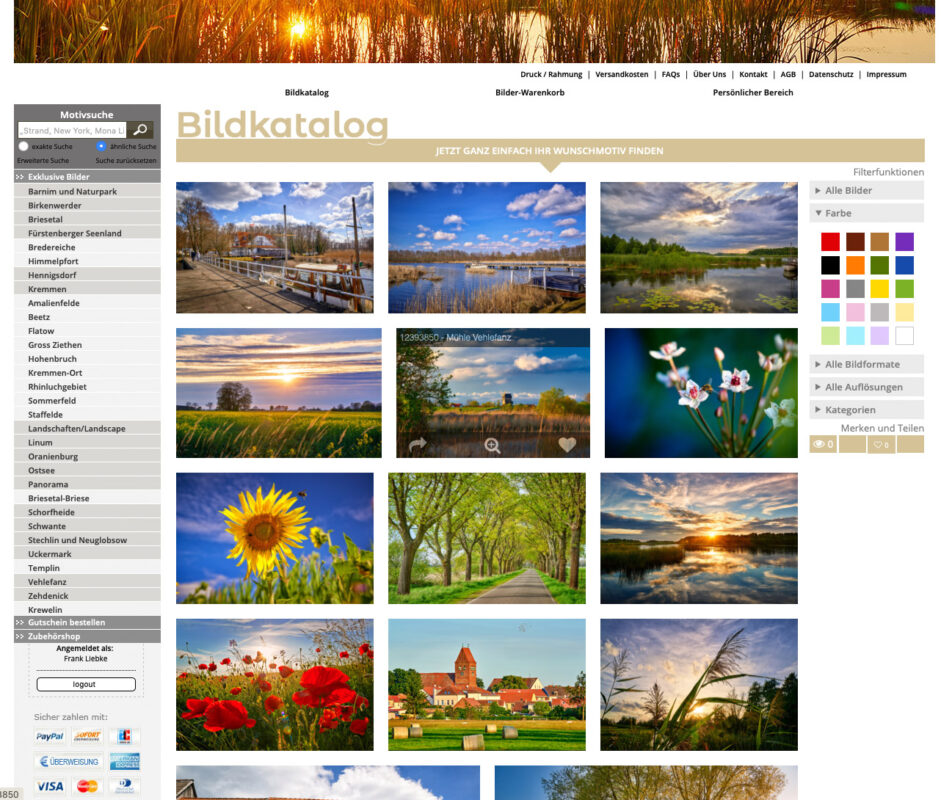Open the favorites heart counter under Merken und Teilen
Screen dimensions: 941x800
(x=881, y=444)
